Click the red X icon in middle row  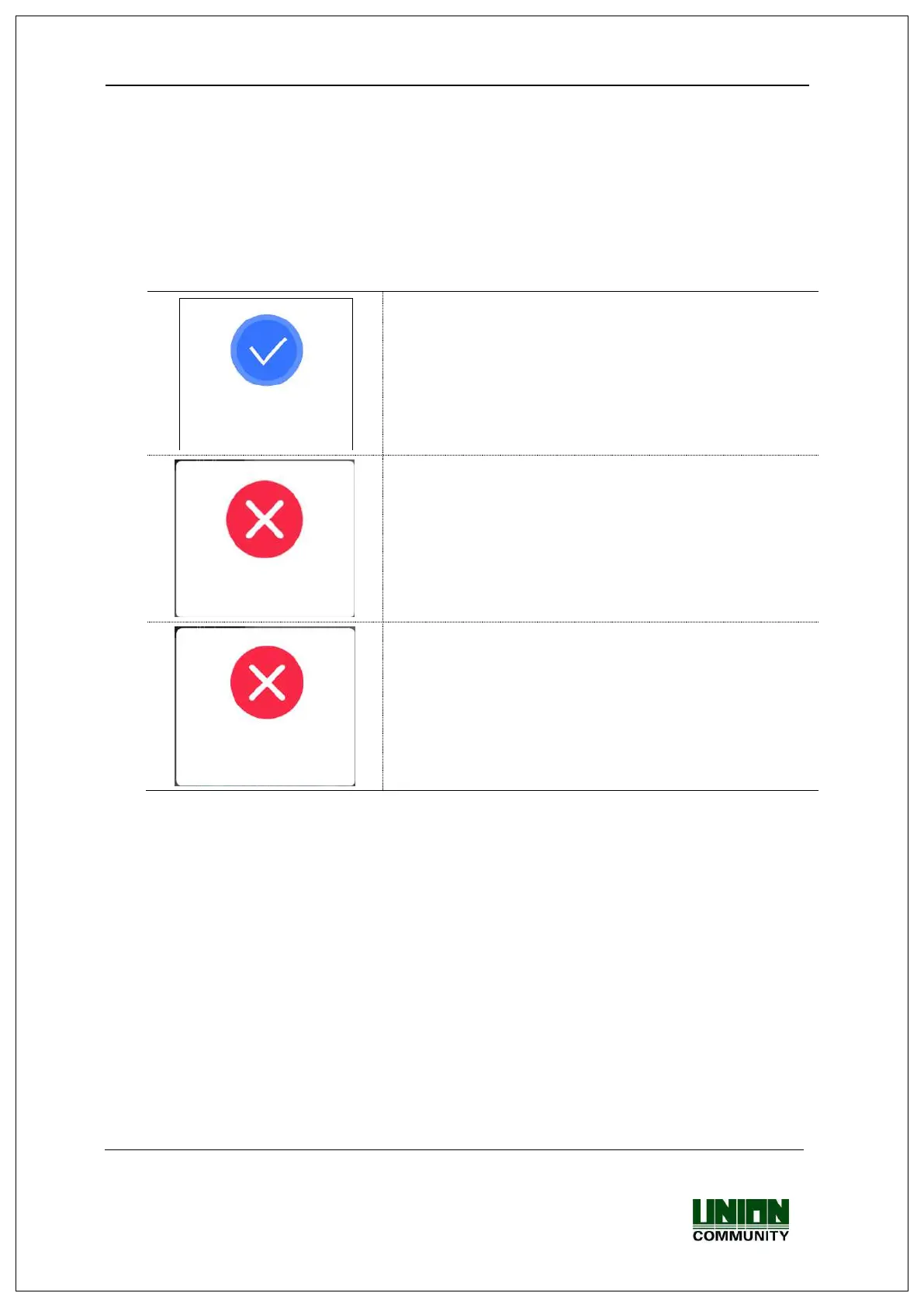coord(265,519)
